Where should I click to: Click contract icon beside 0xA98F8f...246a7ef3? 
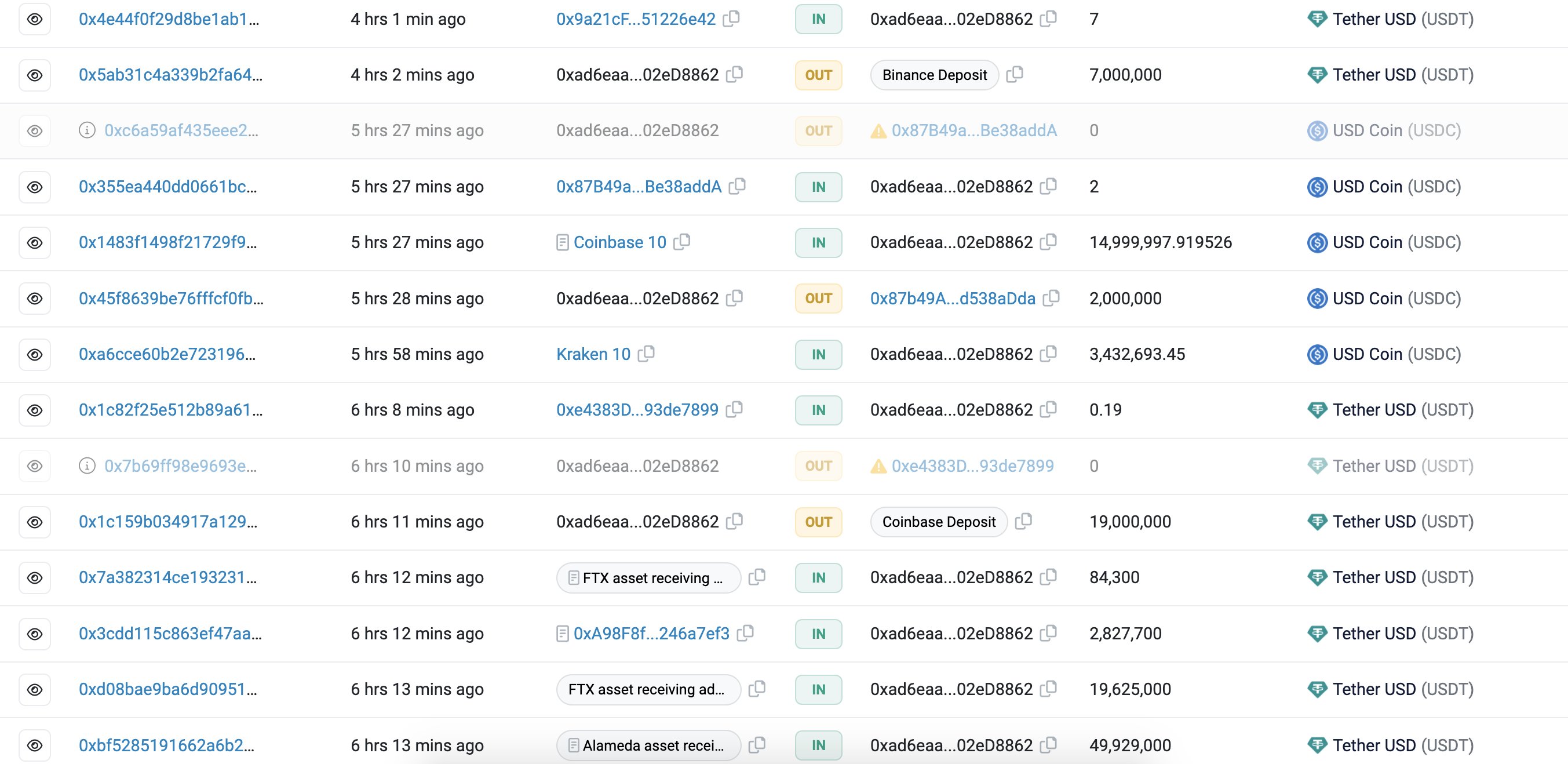click(x=563, y=634)
